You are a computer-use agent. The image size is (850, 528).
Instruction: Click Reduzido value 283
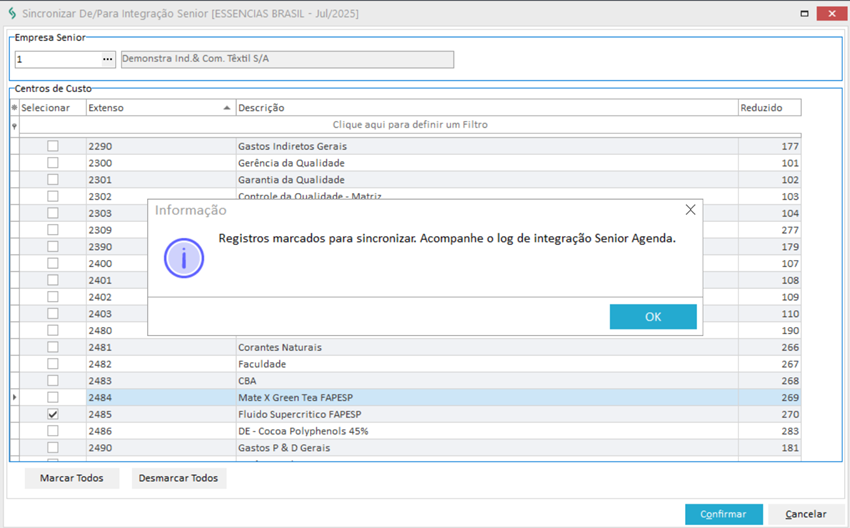pyautogui.click(x=769, y=432)
